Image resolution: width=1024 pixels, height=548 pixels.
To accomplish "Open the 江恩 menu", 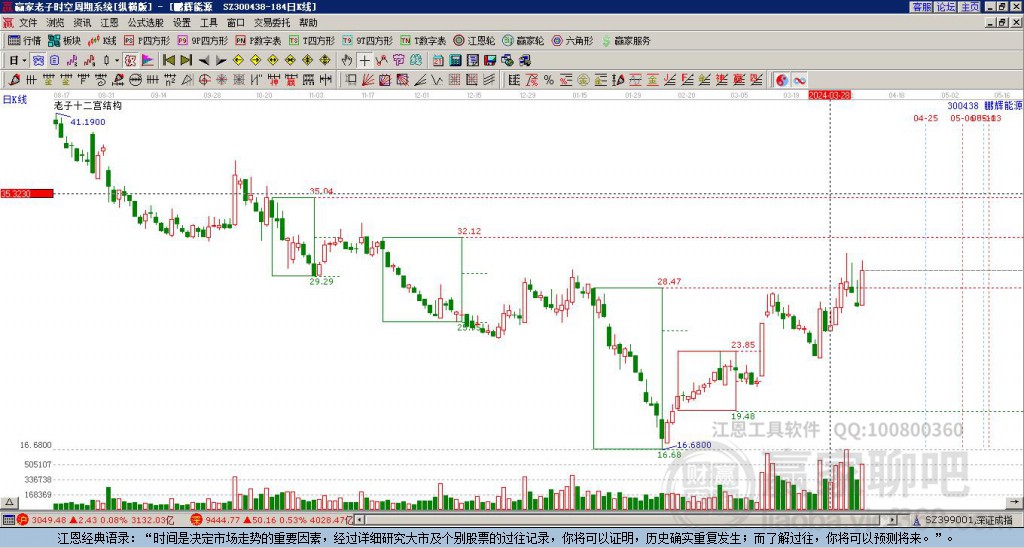I will click(109, 23).
